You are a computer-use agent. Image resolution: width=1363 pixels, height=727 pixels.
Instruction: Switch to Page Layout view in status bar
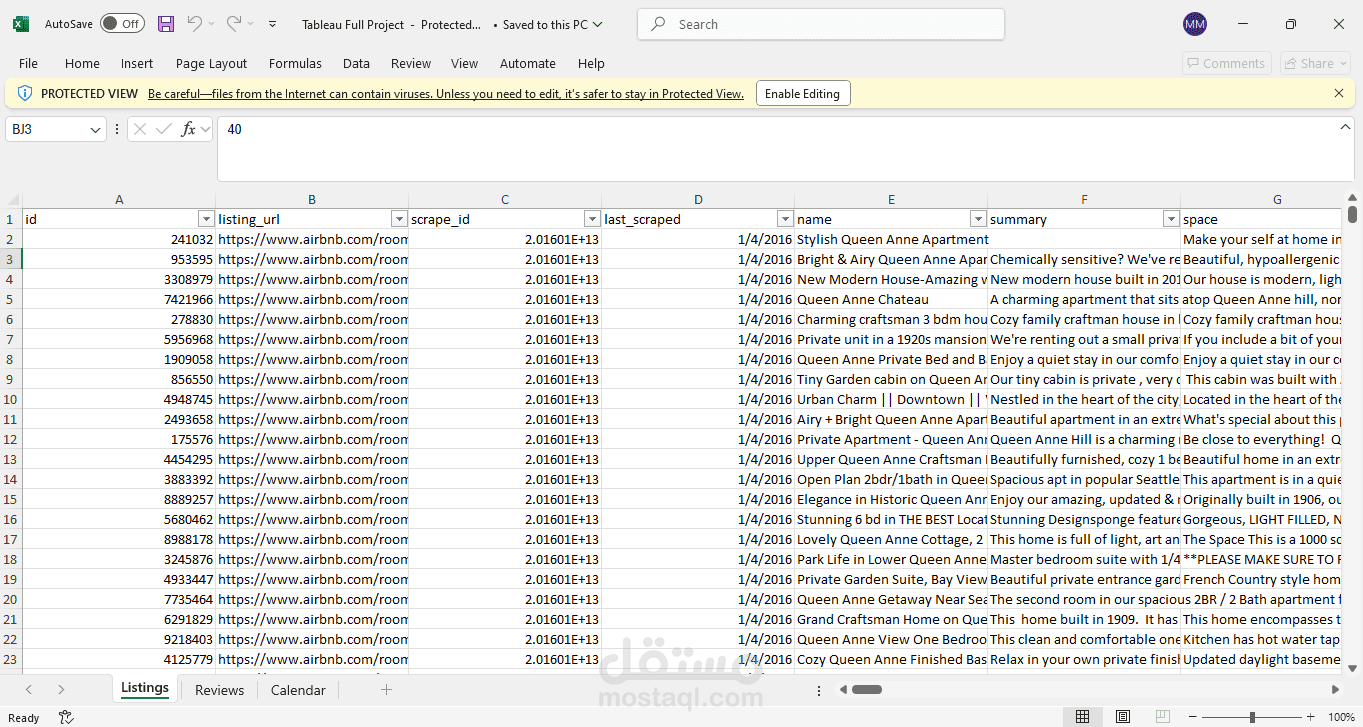tap(1123, 717)
